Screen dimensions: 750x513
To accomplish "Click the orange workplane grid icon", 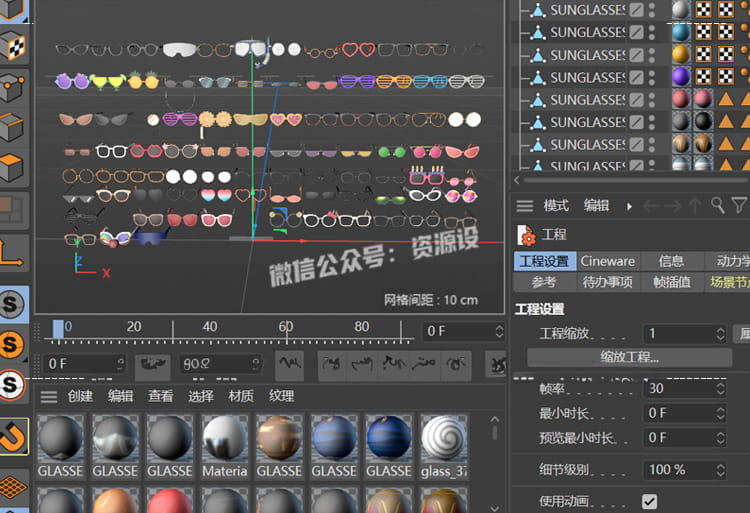I will tap(14, 487).
